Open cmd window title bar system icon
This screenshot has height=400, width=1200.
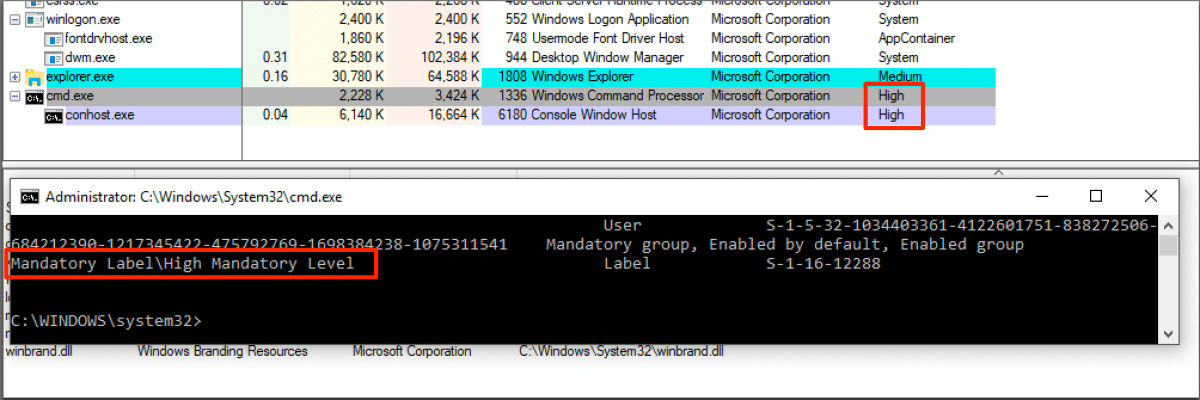[30, 197]
